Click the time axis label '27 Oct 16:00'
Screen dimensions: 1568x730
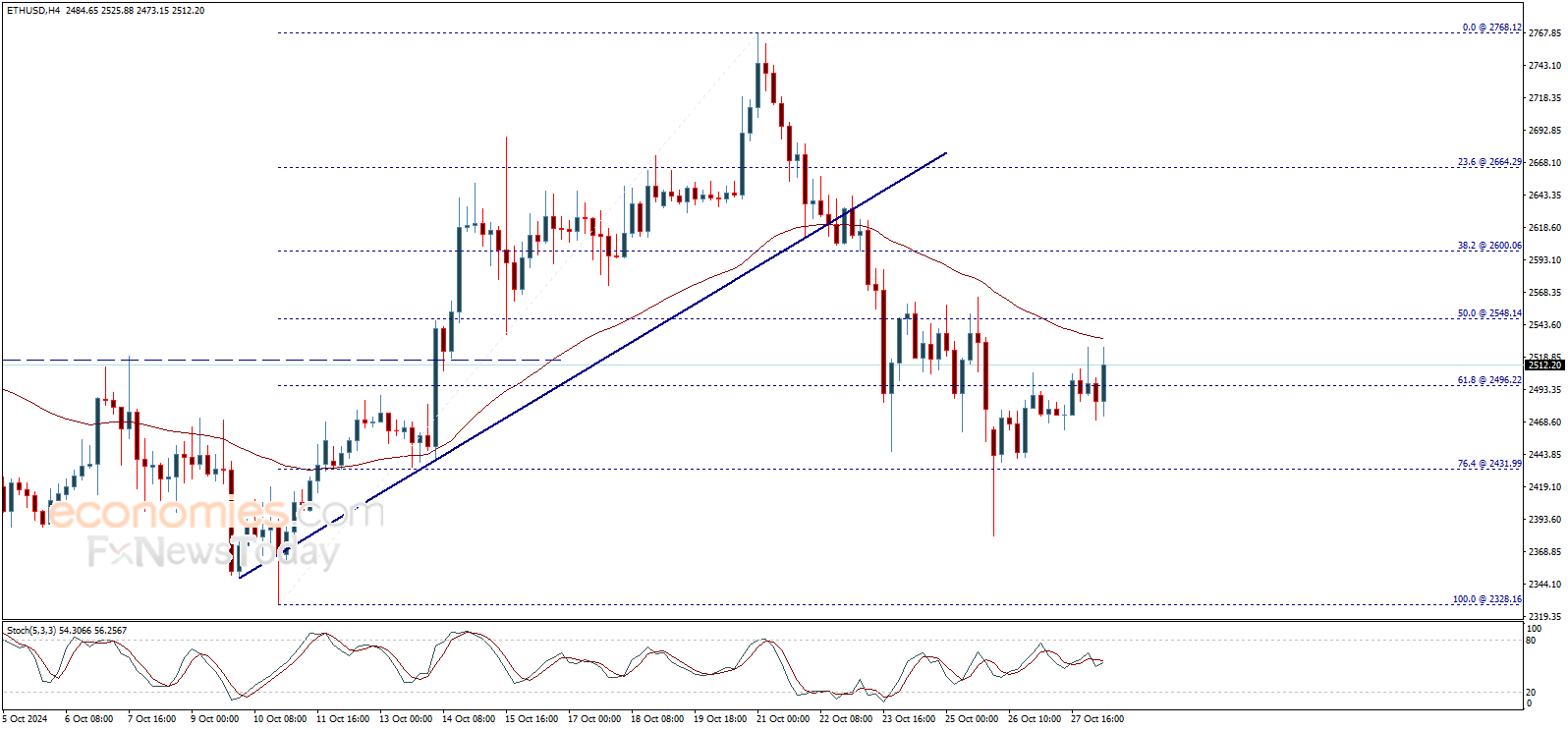click(x=1096, y=719)
